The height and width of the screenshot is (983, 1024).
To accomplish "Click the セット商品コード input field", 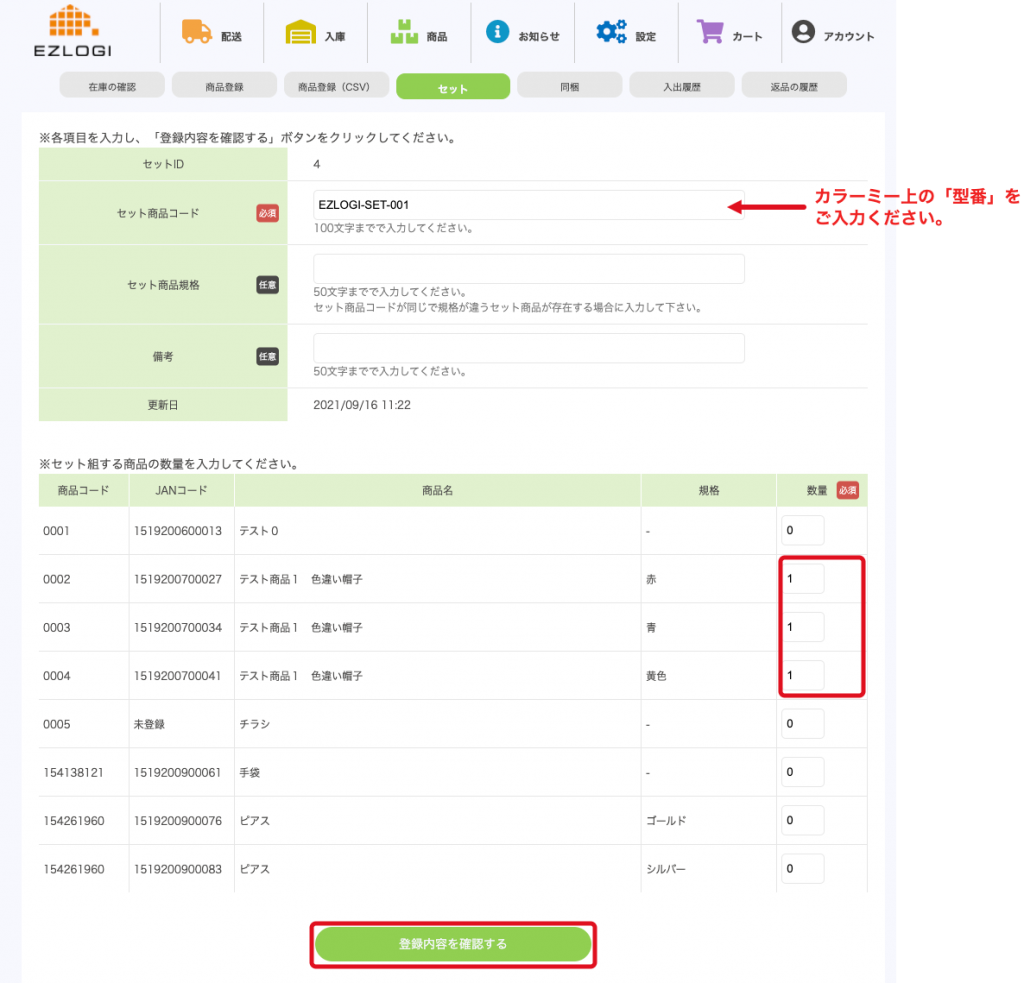I will (x=528, y=205).
